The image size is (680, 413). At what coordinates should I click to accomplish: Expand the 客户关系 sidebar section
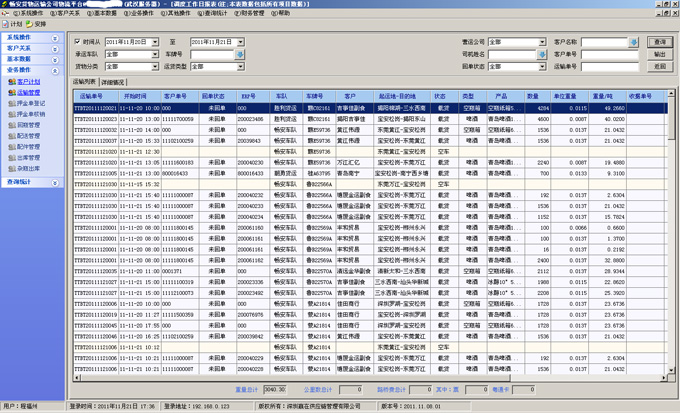(55, 49)
